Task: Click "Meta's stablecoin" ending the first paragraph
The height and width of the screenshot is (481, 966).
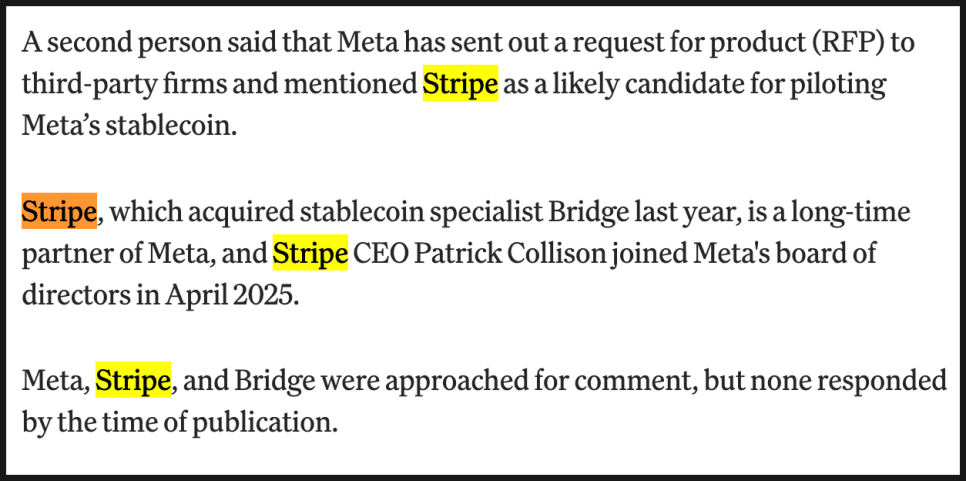Action: pos(129,127)
